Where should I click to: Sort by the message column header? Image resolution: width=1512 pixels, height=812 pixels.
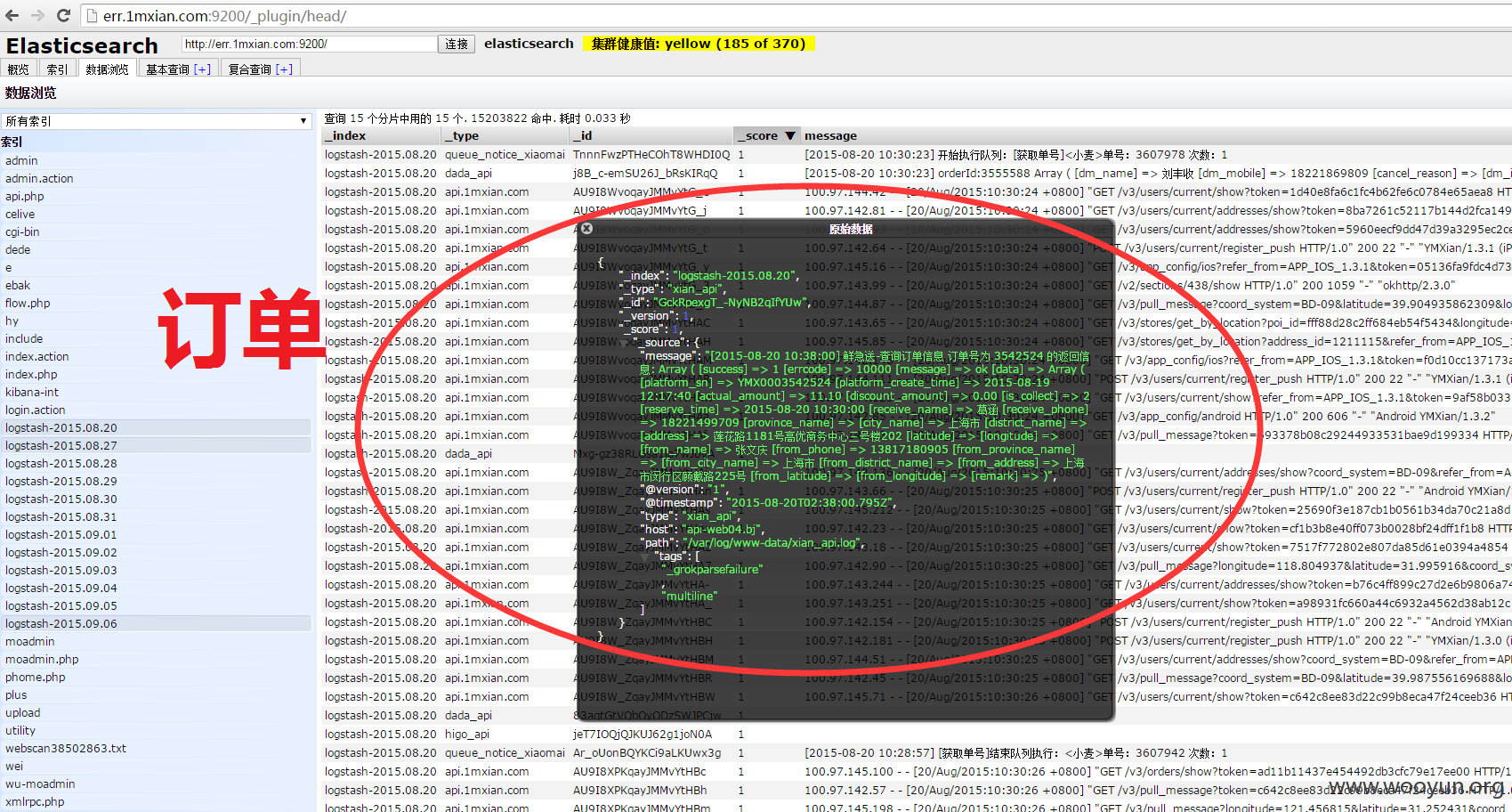click(1156, 136)
